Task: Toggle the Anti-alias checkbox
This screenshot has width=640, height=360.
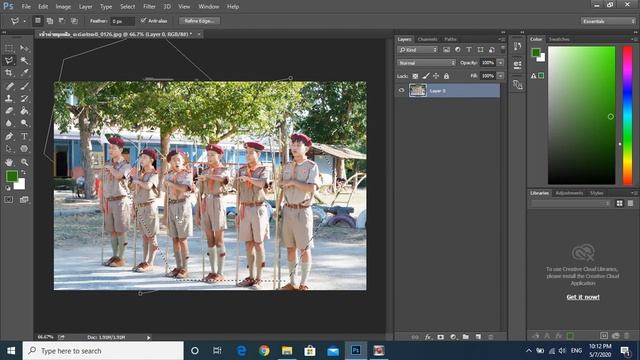Action: [x=143, y=20]
